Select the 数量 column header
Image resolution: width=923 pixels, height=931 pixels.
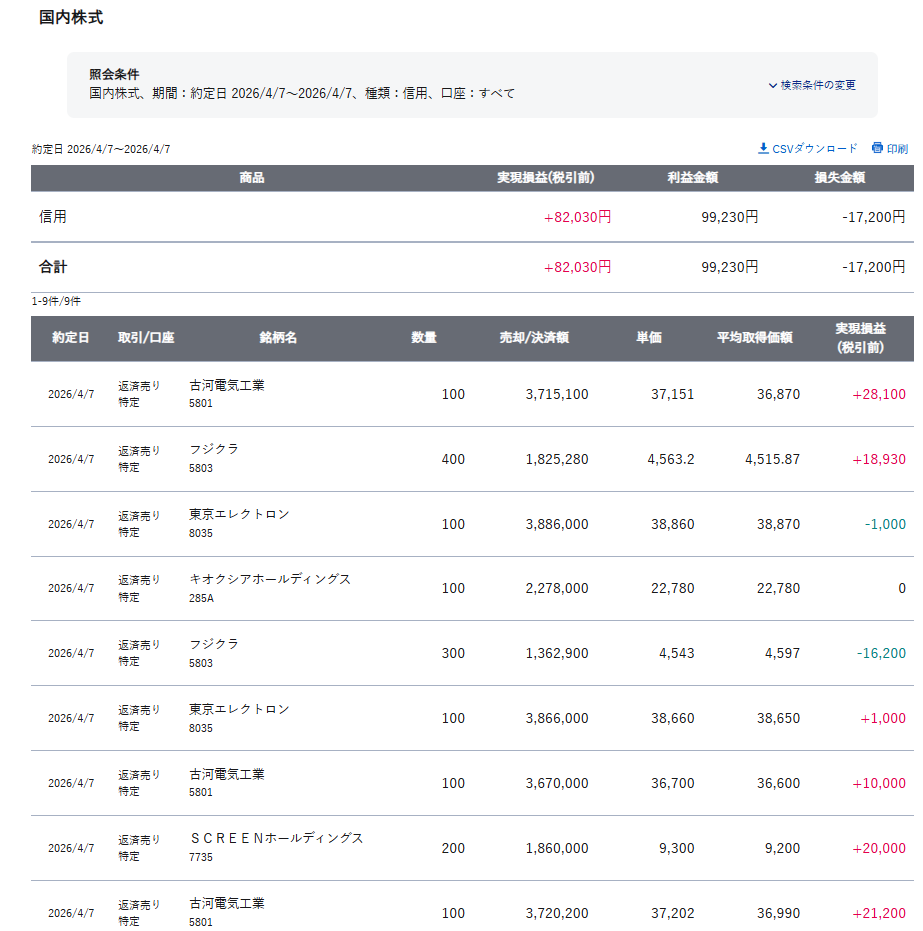pyautogui.click(x=424, y=338)
